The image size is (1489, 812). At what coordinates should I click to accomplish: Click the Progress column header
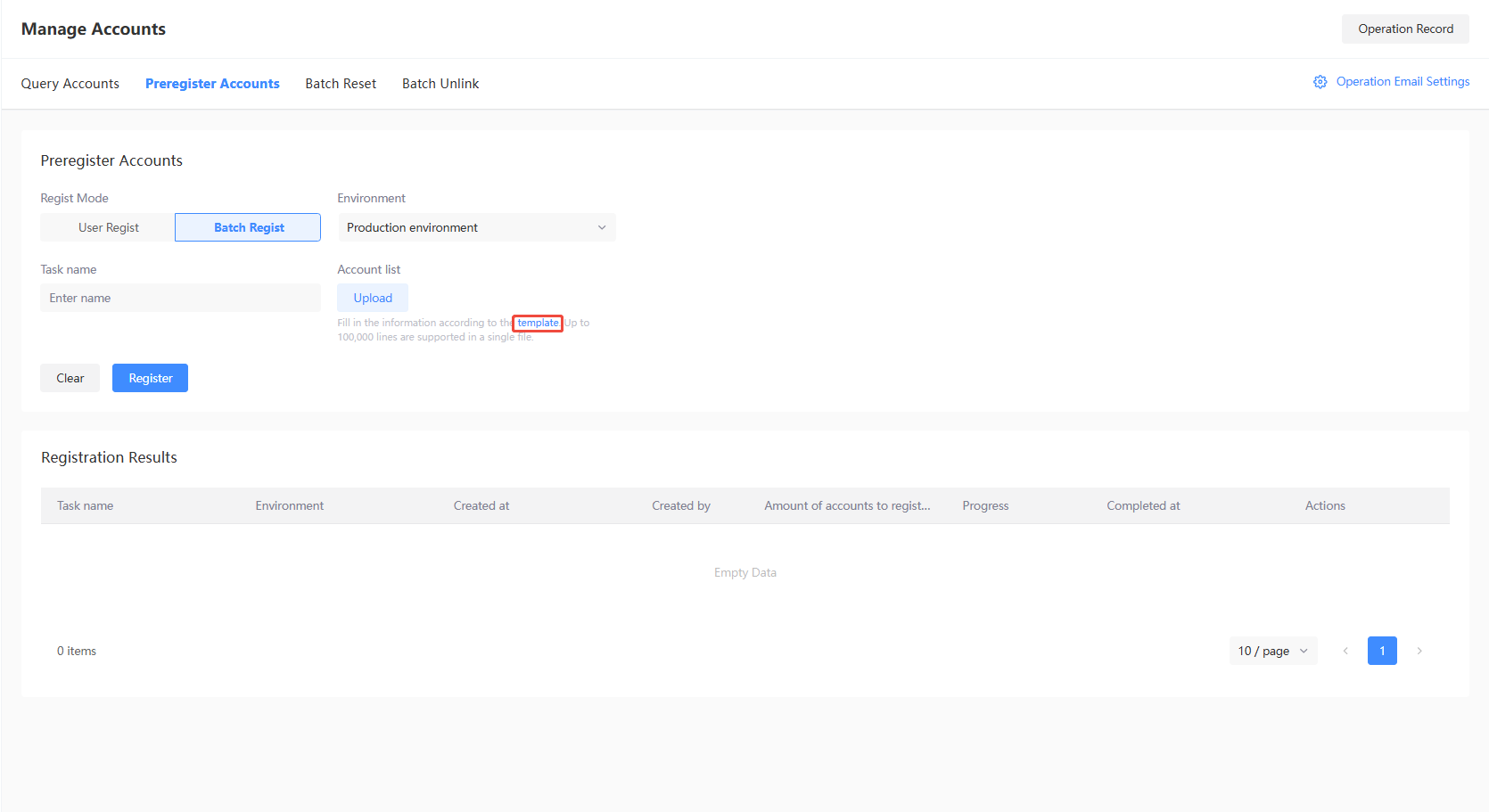point(985,505)
